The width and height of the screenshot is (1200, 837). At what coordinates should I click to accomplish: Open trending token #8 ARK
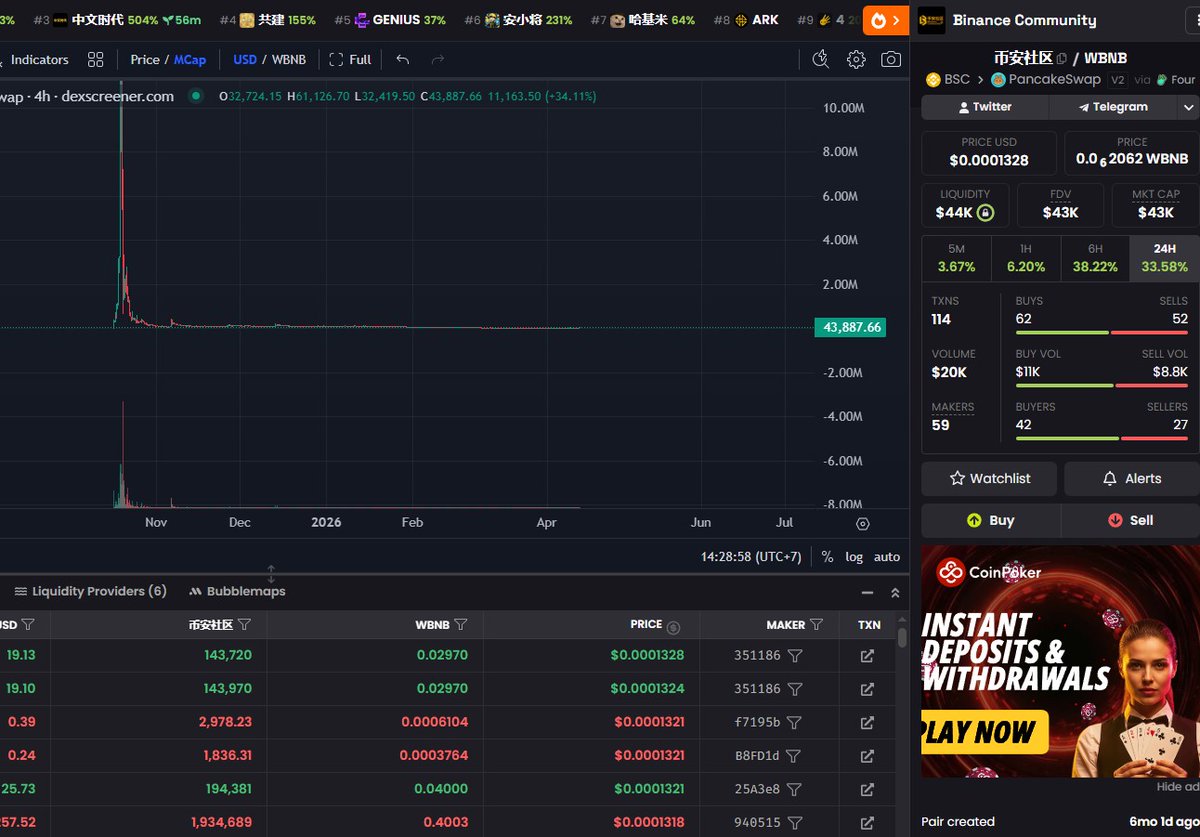tap(746, 20)
